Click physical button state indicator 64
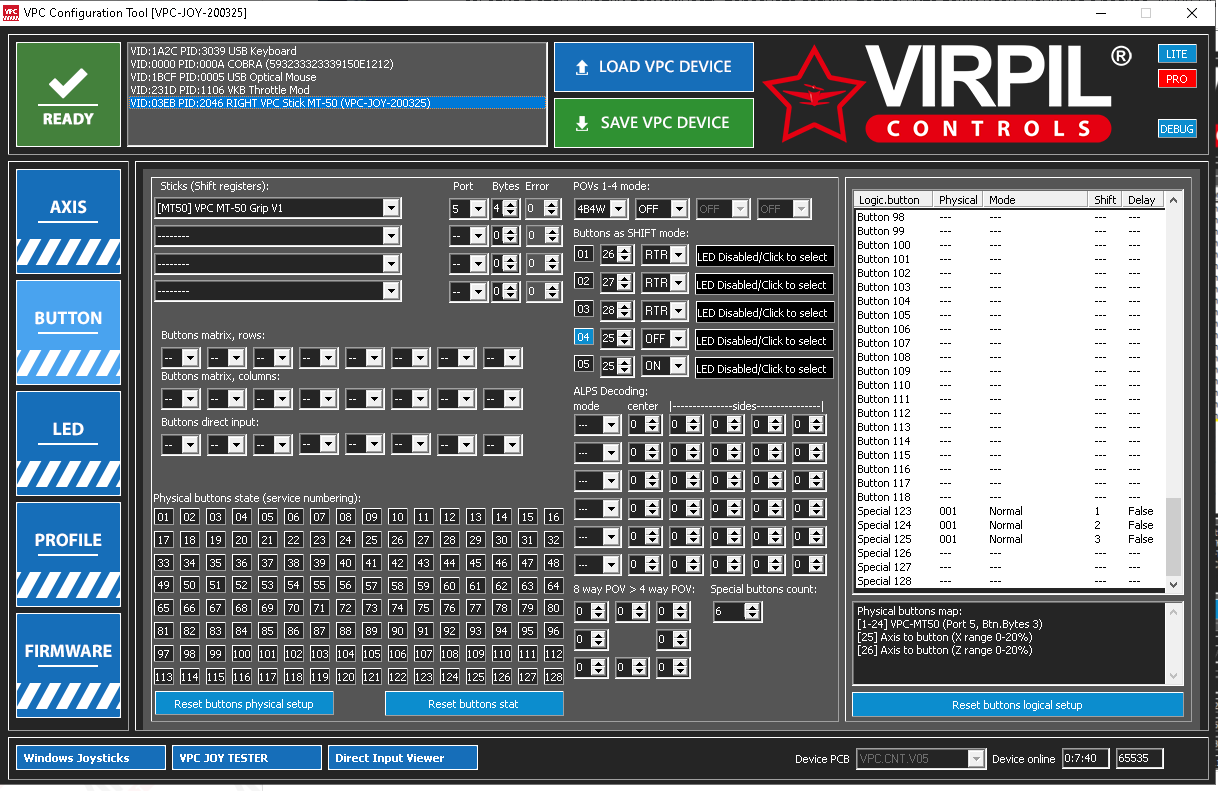The width and height of the screenshot is (1218, 791). (553, 586)
